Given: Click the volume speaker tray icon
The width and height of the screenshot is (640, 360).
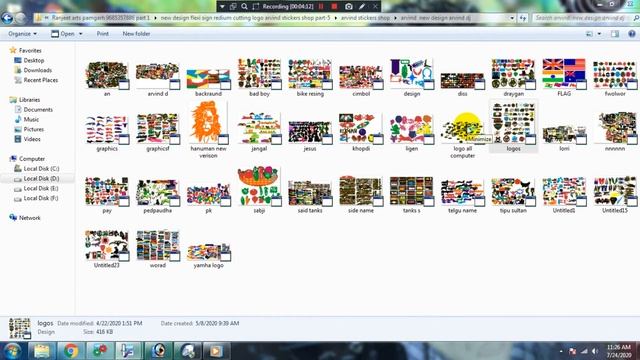Looking at the screenshot, I should 595,351.
